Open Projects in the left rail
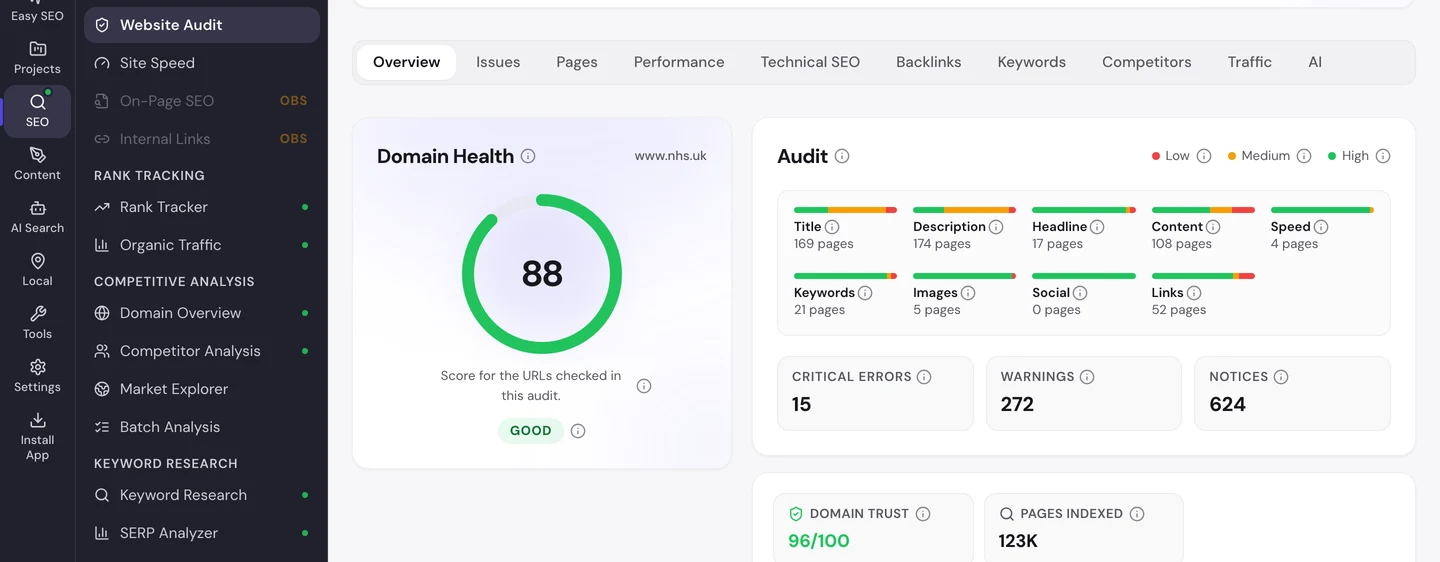Screen dimensions: 1440x562 [37, 58]
